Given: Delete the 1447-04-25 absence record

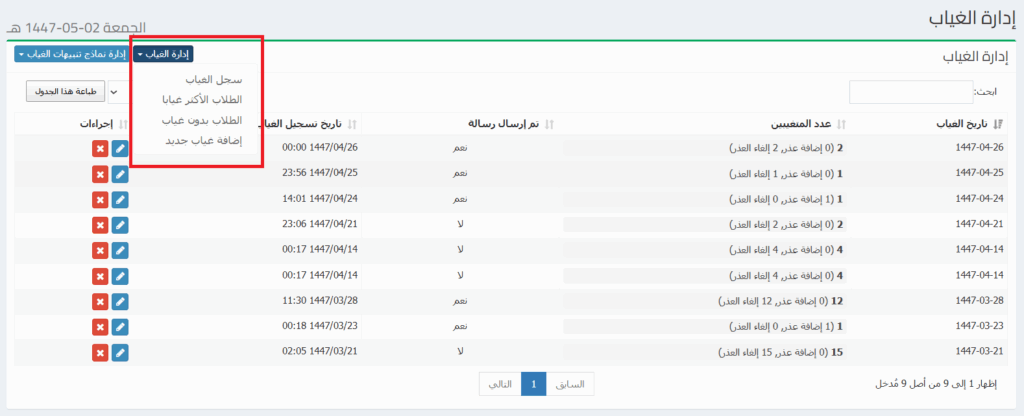Looking at the screenshot, I should [100, 173].
